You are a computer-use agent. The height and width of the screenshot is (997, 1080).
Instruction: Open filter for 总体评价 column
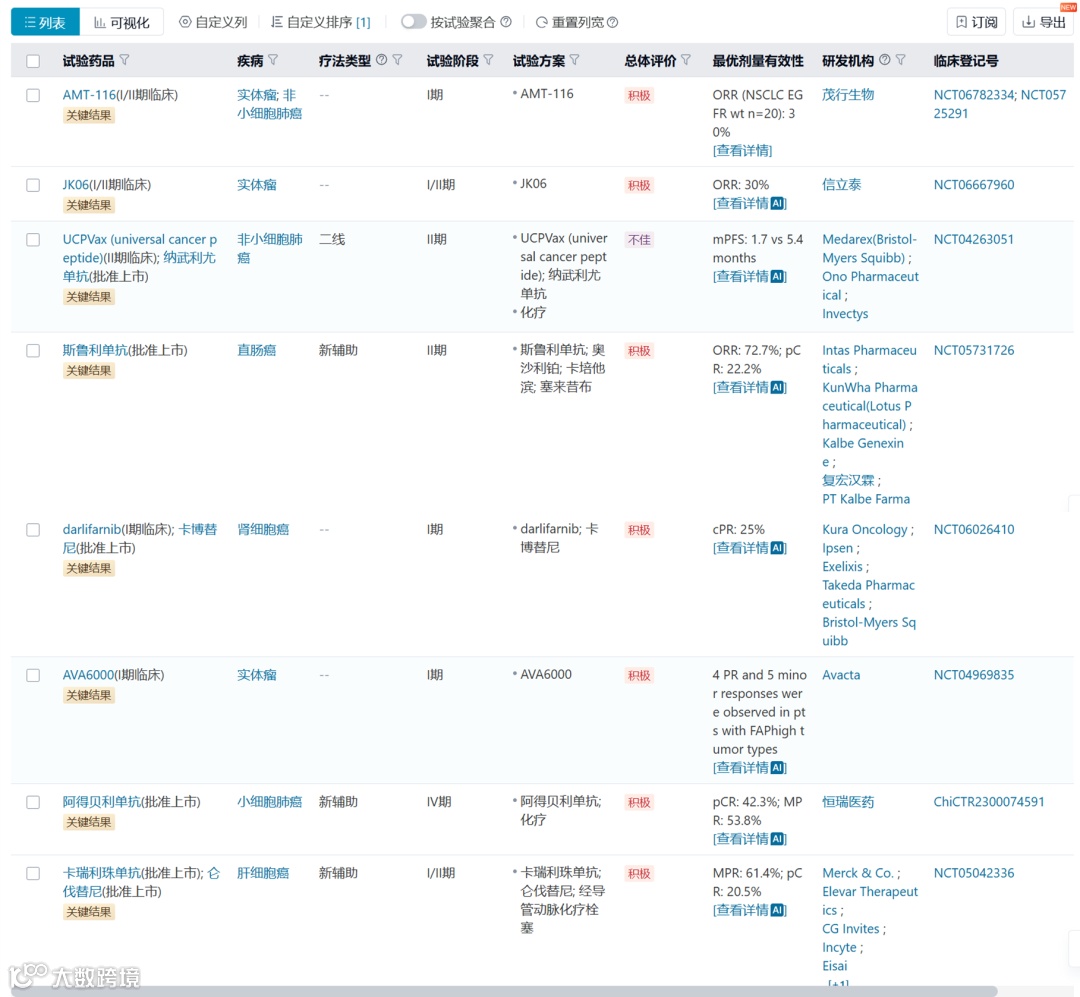tap(686, 60)
